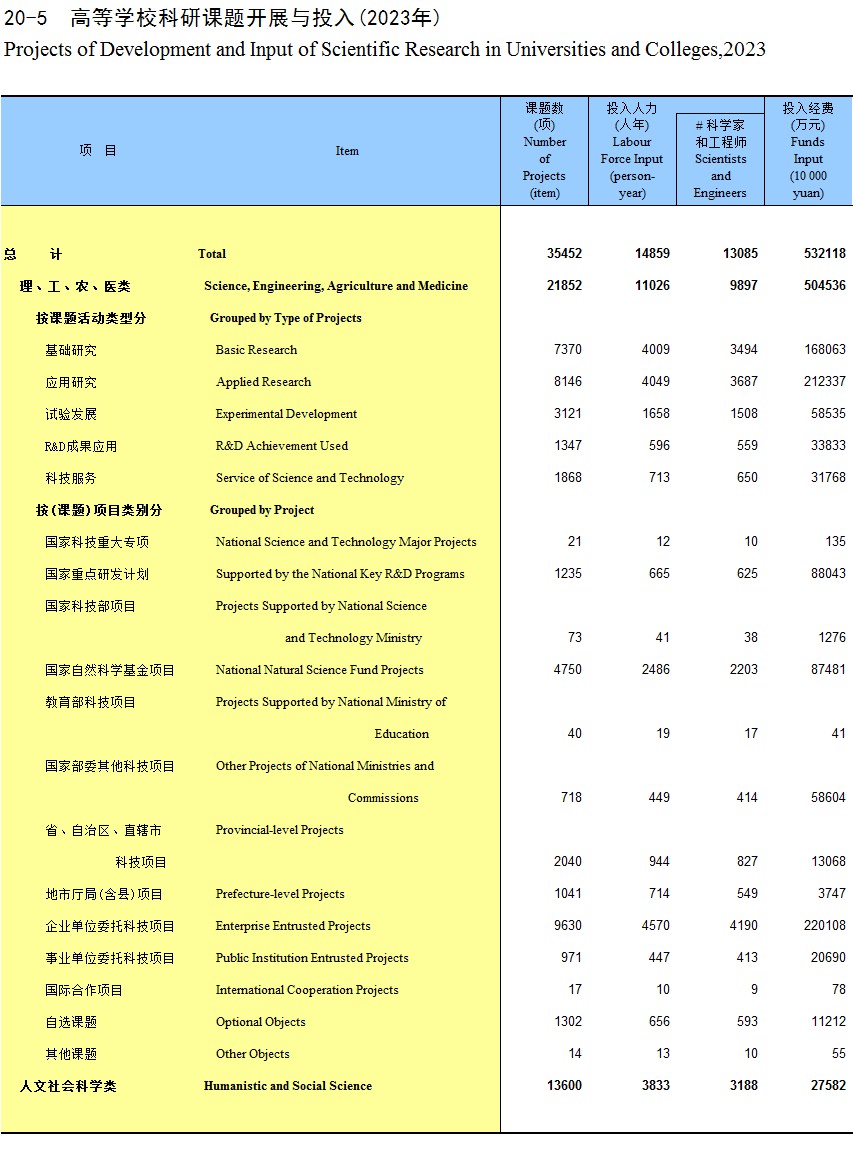Select 'Optional Objects' row label
Screen dimensions: 853x1166
pyautogui.click(x=260, y=1022)
